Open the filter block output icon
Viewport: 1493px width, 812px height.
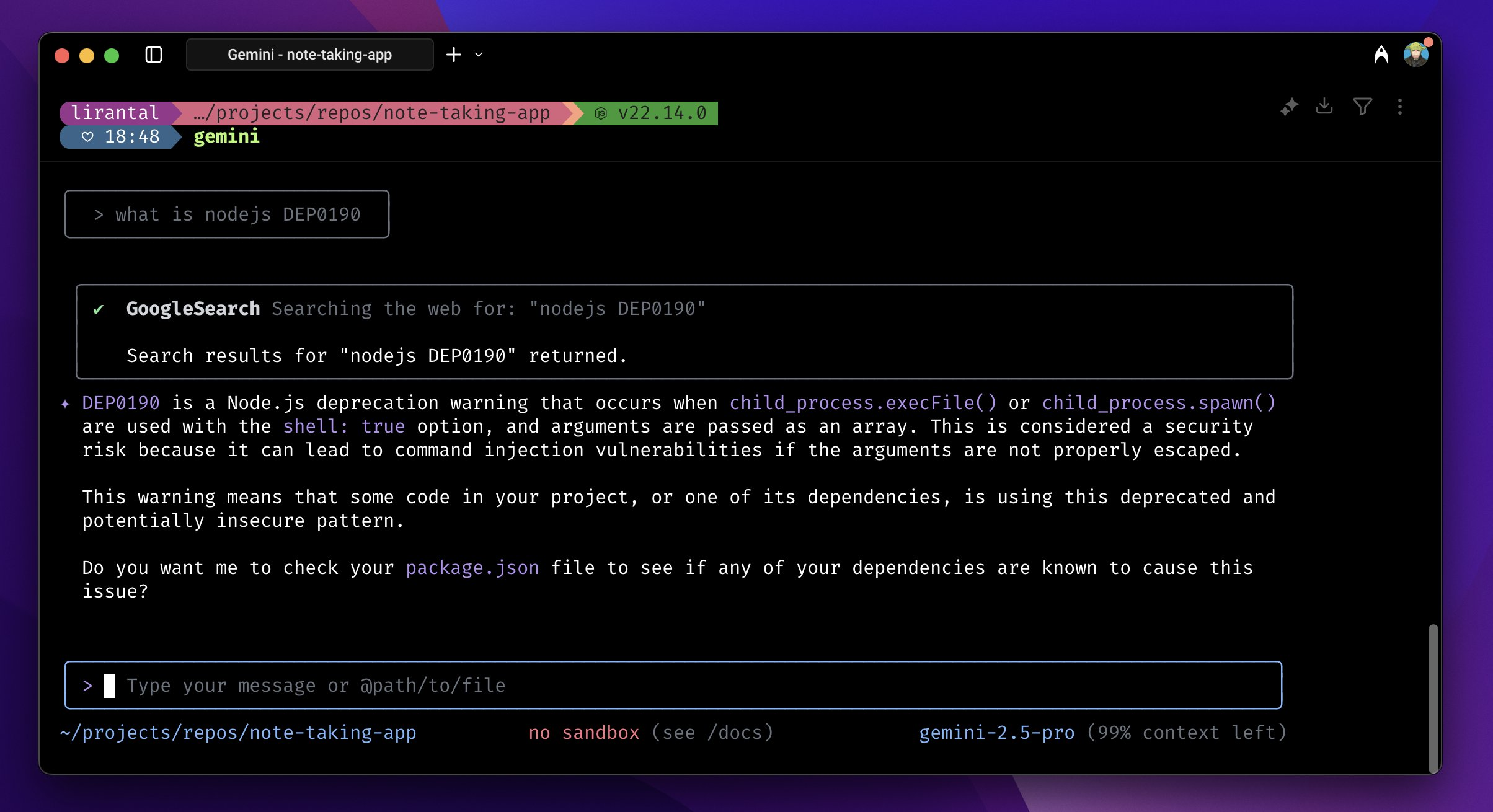(x=1362, y=107)
